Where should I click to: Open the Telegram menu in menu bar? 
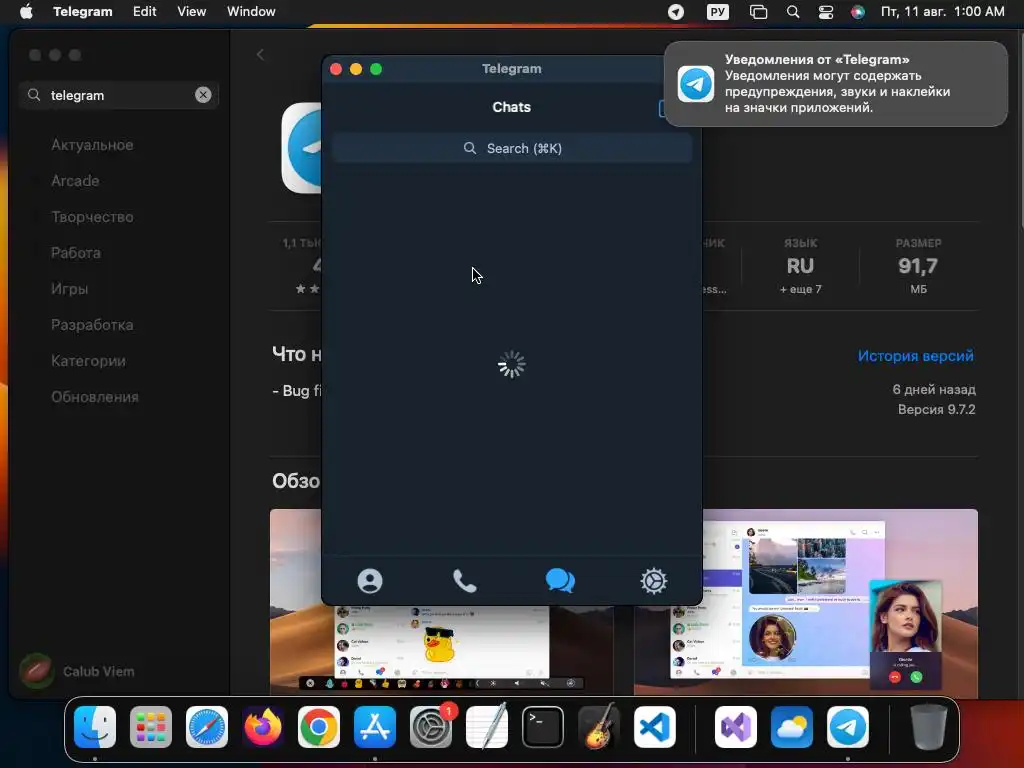[83, 12]
